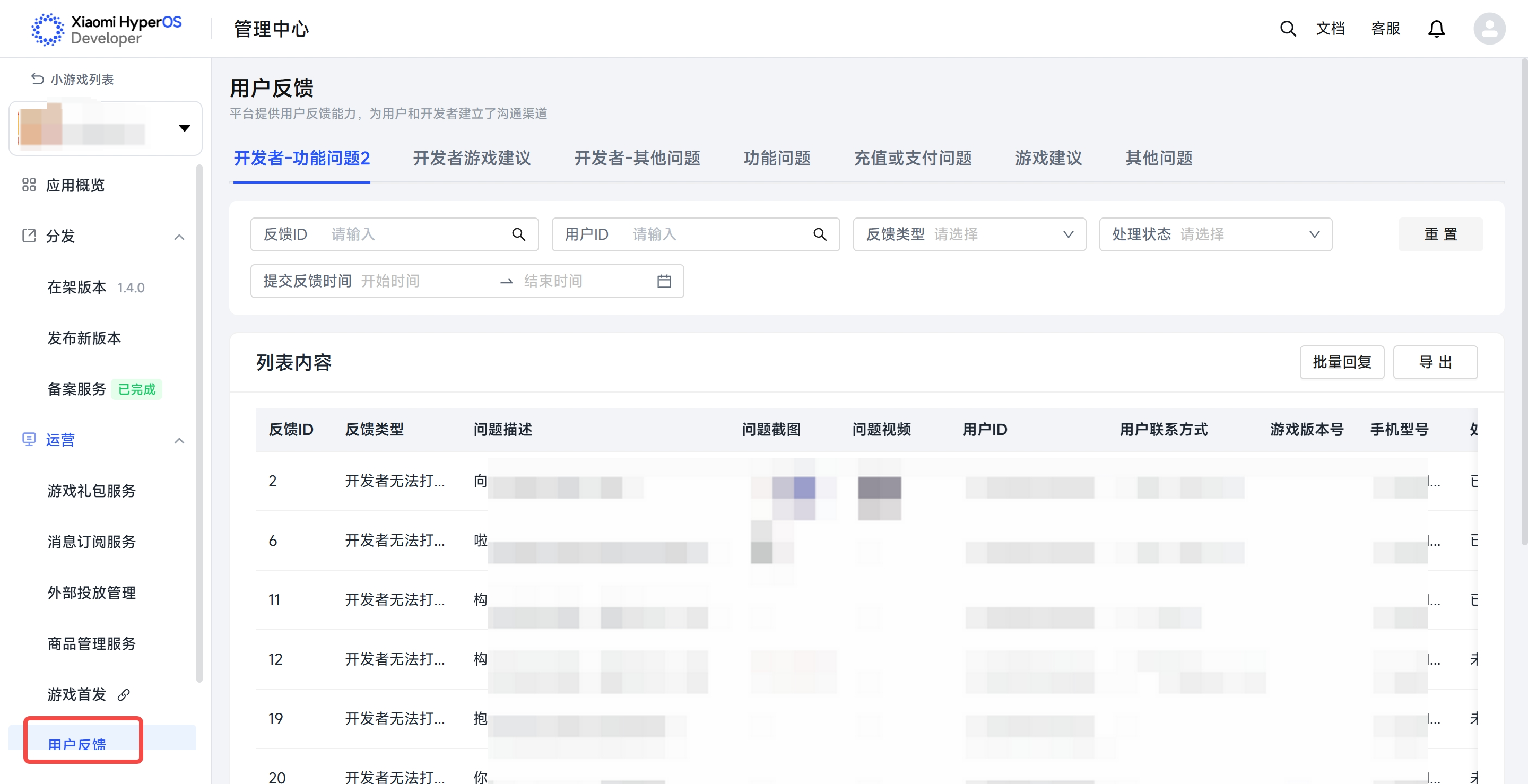Open the 反馈类型 dropdown
1528x784 pixels.
click(969, 234)
